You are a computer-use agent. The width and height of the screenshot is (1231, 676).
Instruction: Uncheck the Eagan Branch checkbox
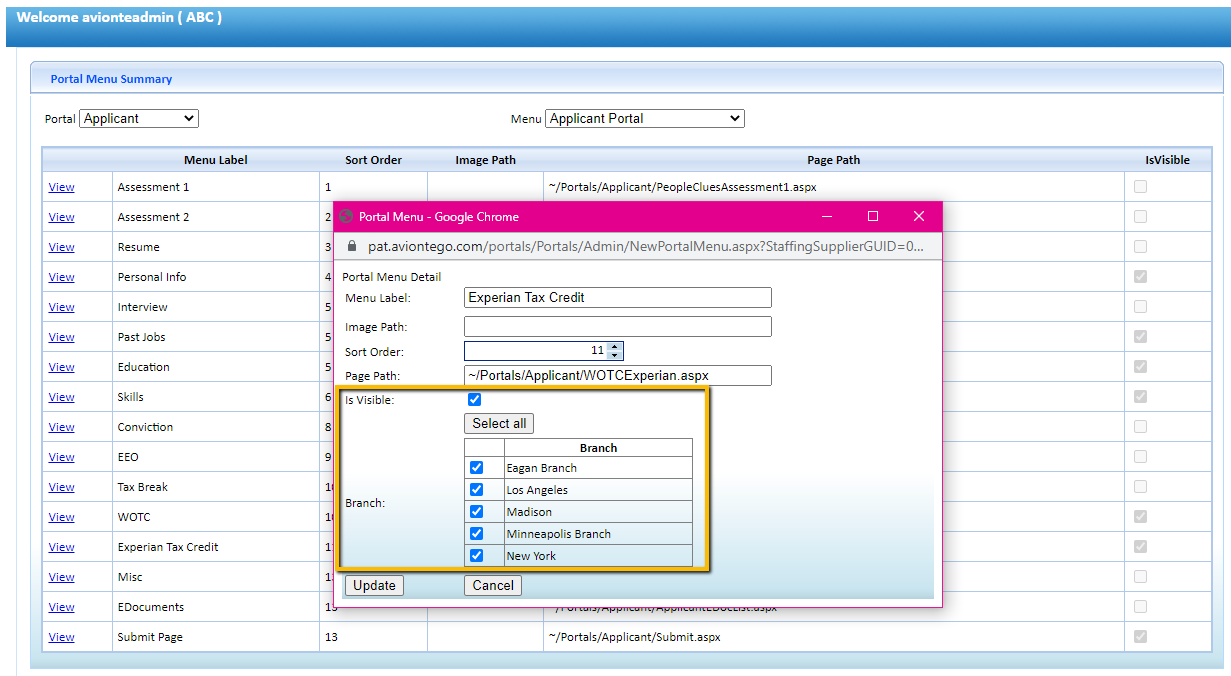pos(477,468)
